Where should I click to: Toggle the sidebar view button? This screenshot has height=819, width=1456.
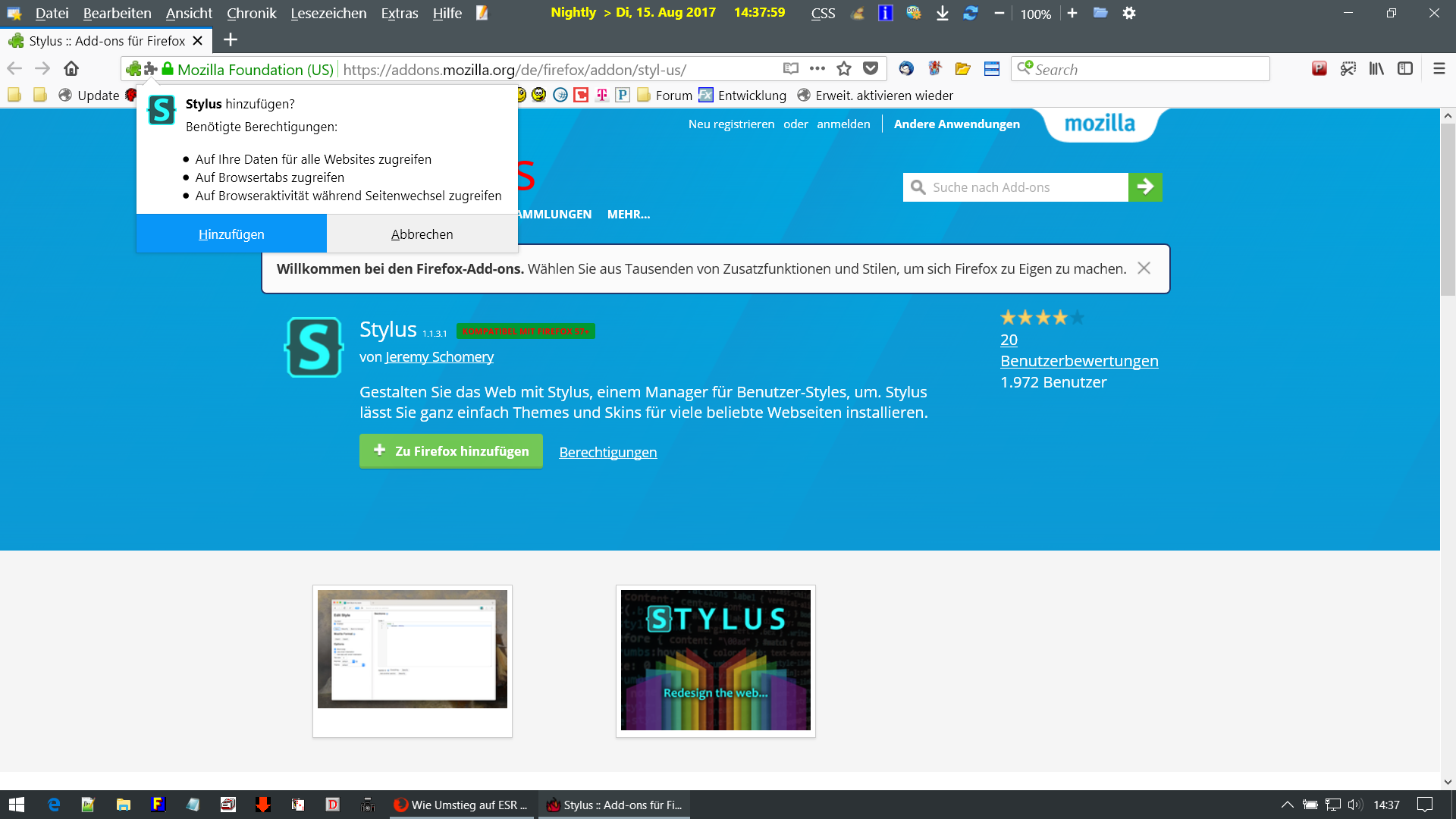(1405, 69)
